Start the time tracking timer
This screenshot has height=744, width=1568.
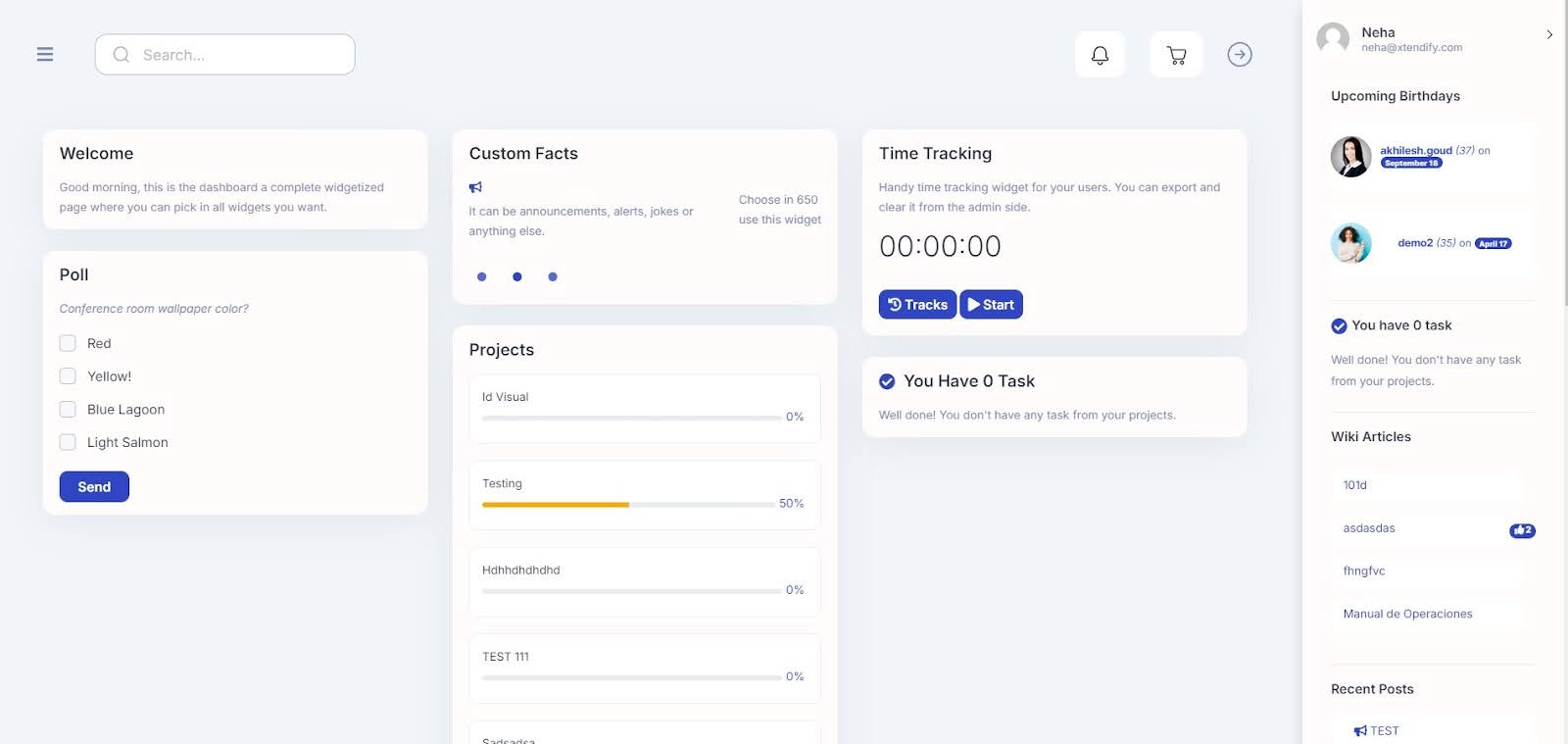(x=991, y=305)
